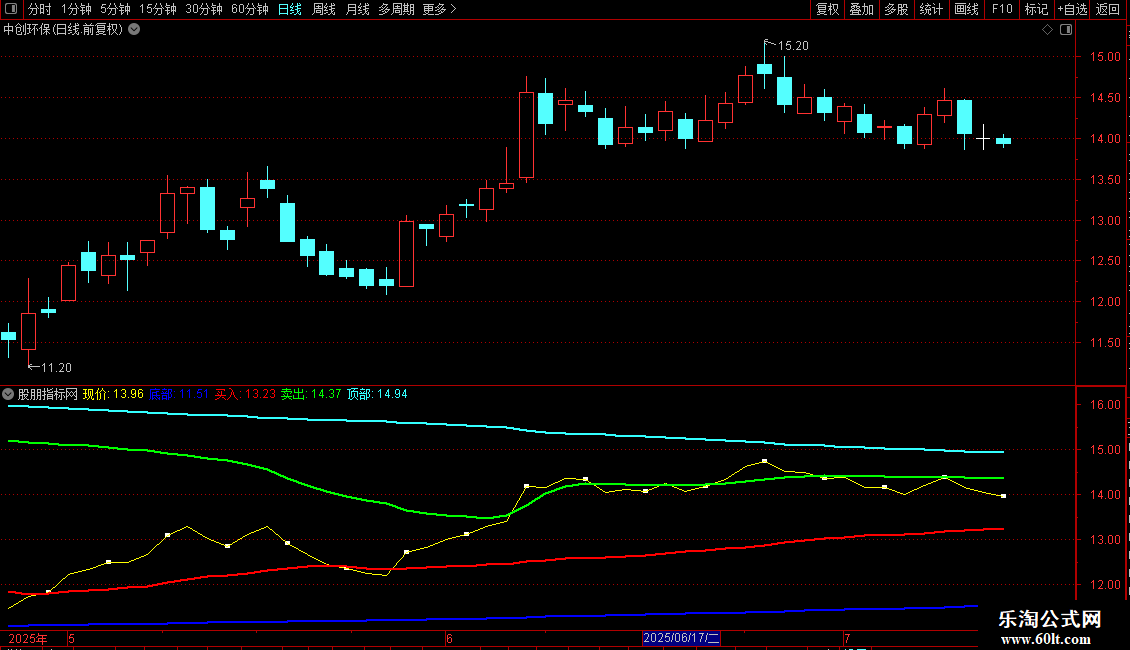Screen dimensions: 1130x650
Task: Click the stock title 中创环保(日线.前复权)
Action: [63, 30]
